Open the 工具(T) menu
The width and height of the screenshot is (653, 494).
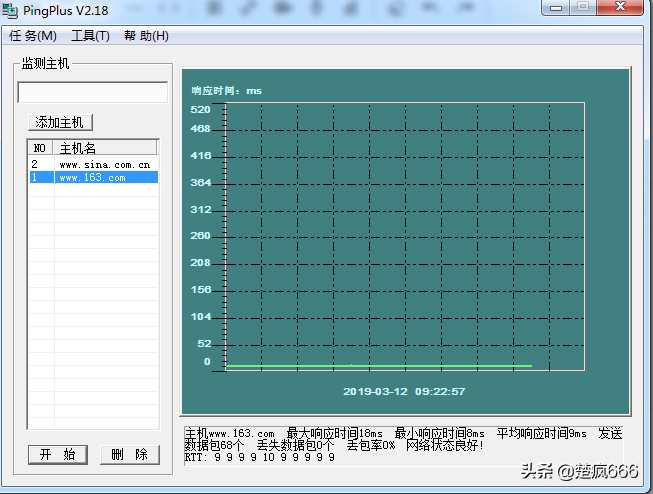pyautogui.click(x=90, y=36)
